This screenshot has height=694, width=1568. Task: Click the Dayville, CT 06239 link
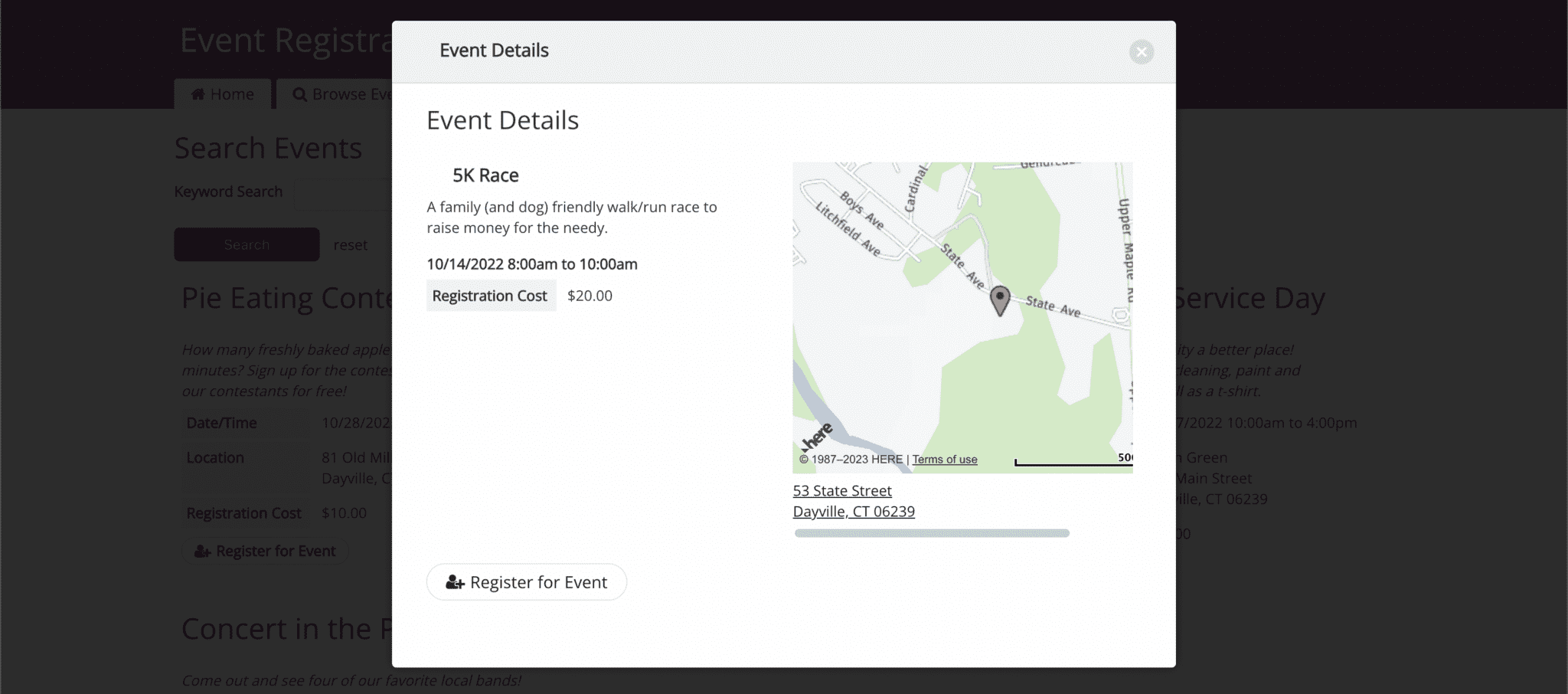pyautogui.click(x=853, y=511)
